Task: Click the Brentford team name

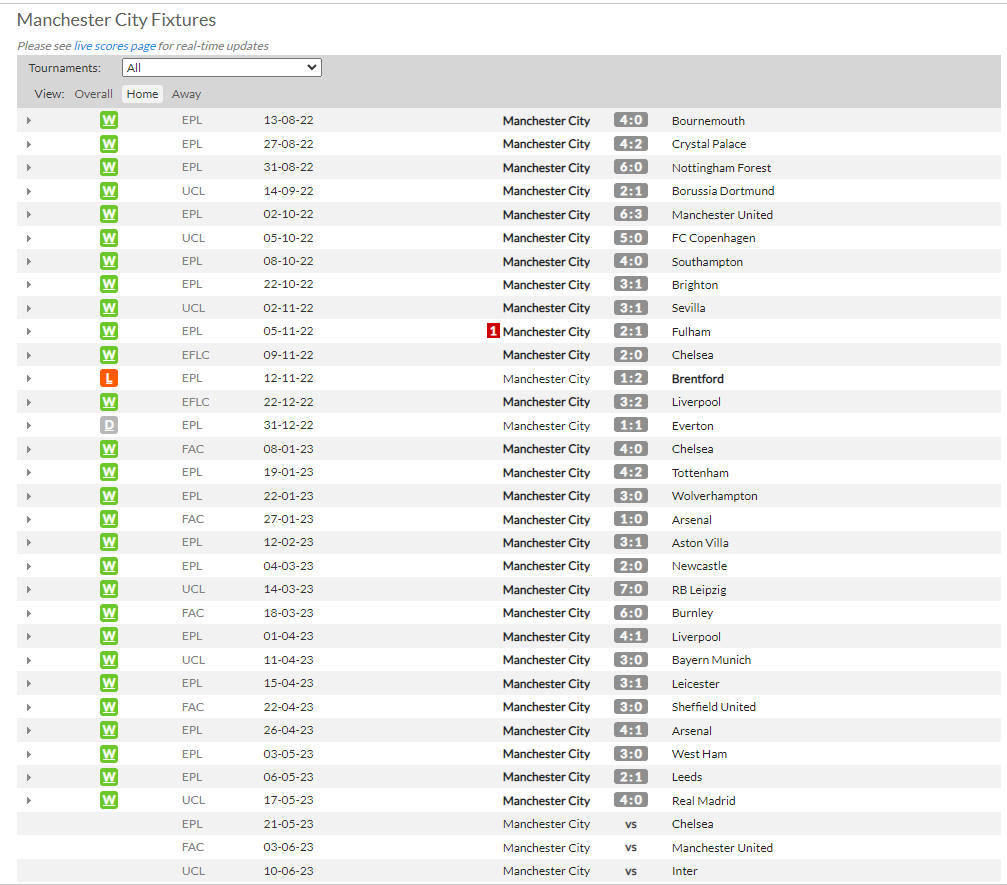Action: tap(697, 379)
